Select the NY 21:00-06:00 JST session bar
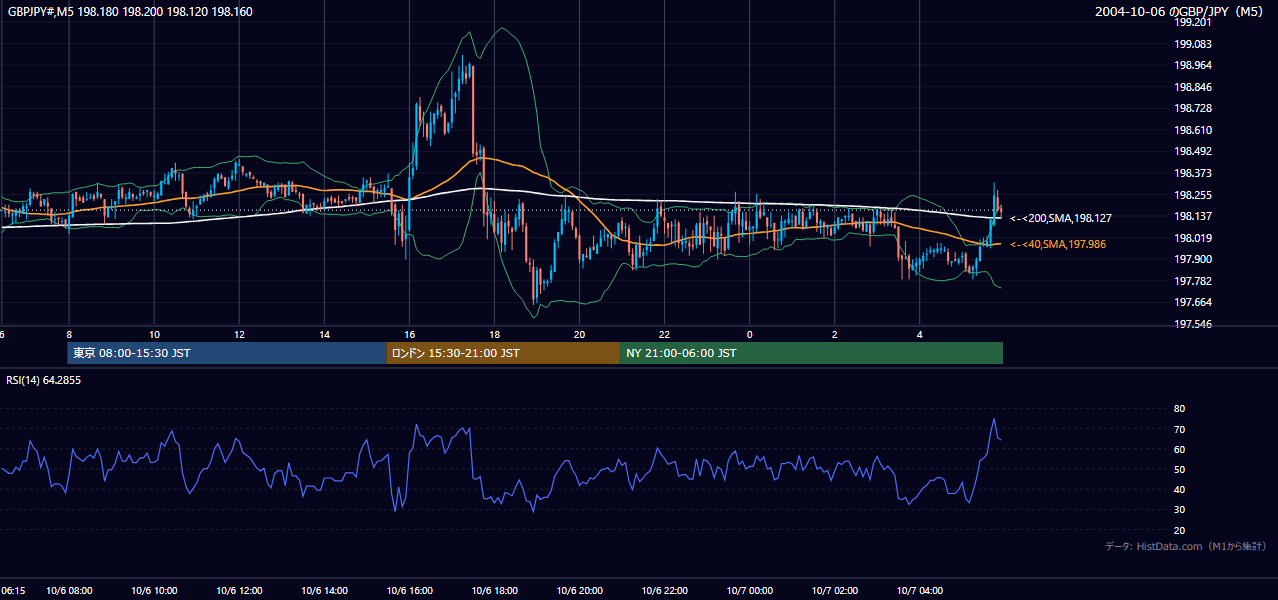This screenshot has height=600, width=1278. [x=811, y=353]
